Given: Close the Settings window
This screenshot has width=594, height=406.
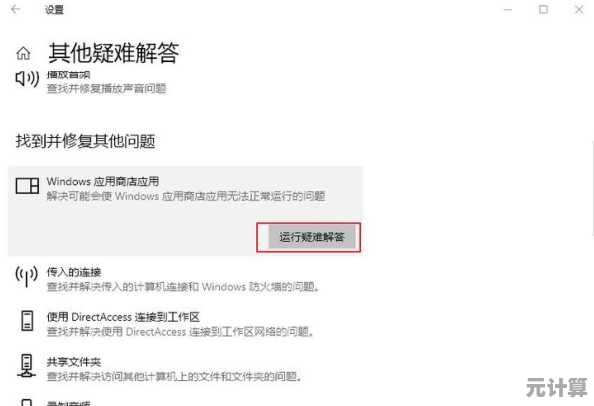Looking at the screenshot, I should pyautogui.click(x=579, y=9).
